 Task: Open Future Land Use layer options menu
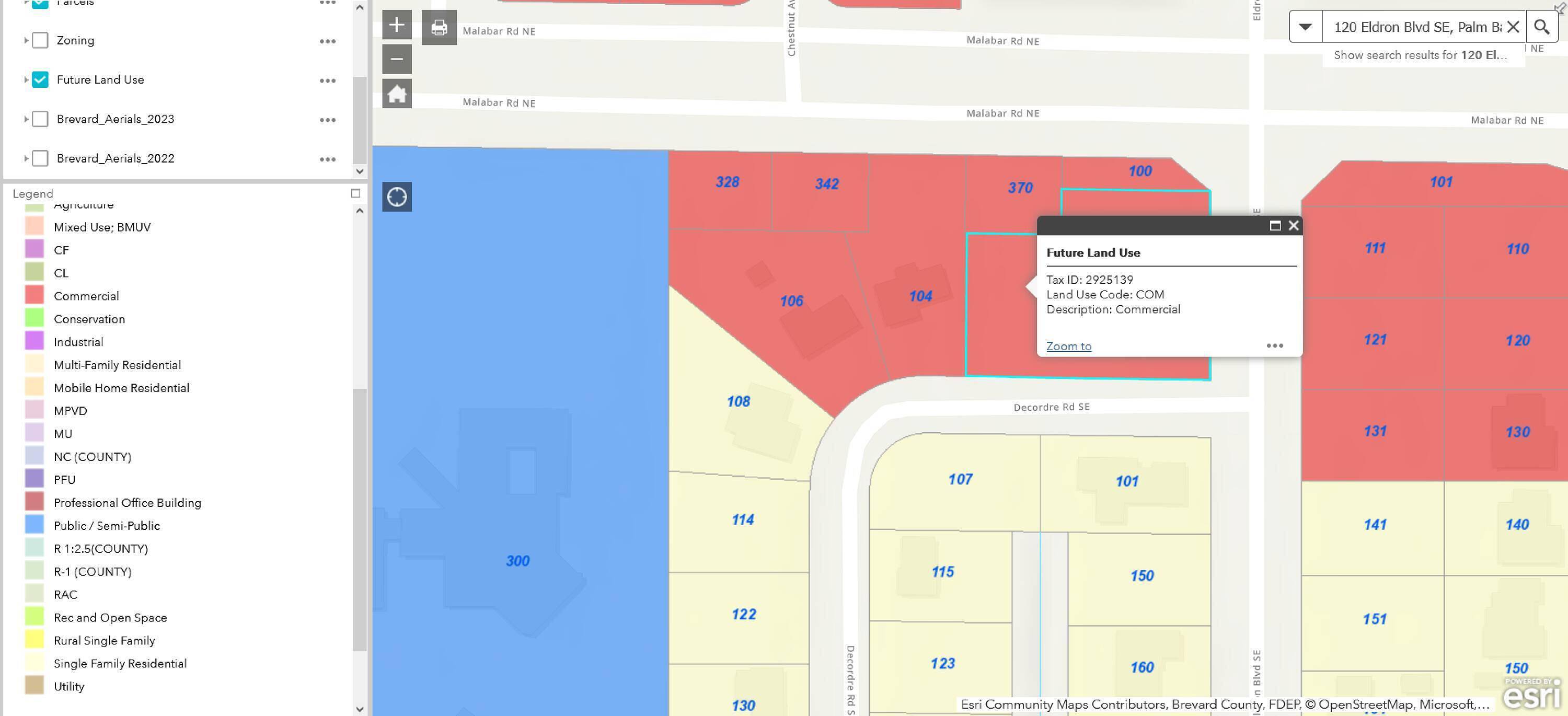328,80
